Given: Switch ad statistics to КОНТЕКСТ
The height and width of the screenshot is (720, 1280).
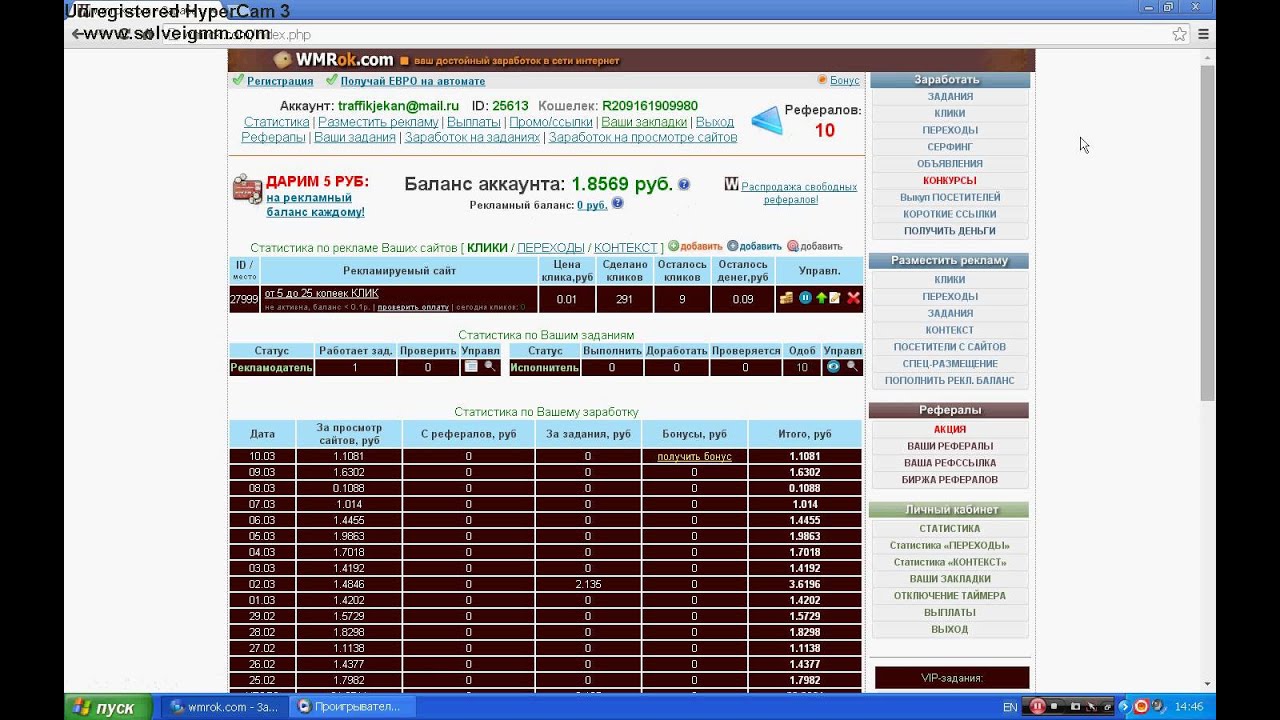Looking at the screenshot, I should tap(626, 247).
